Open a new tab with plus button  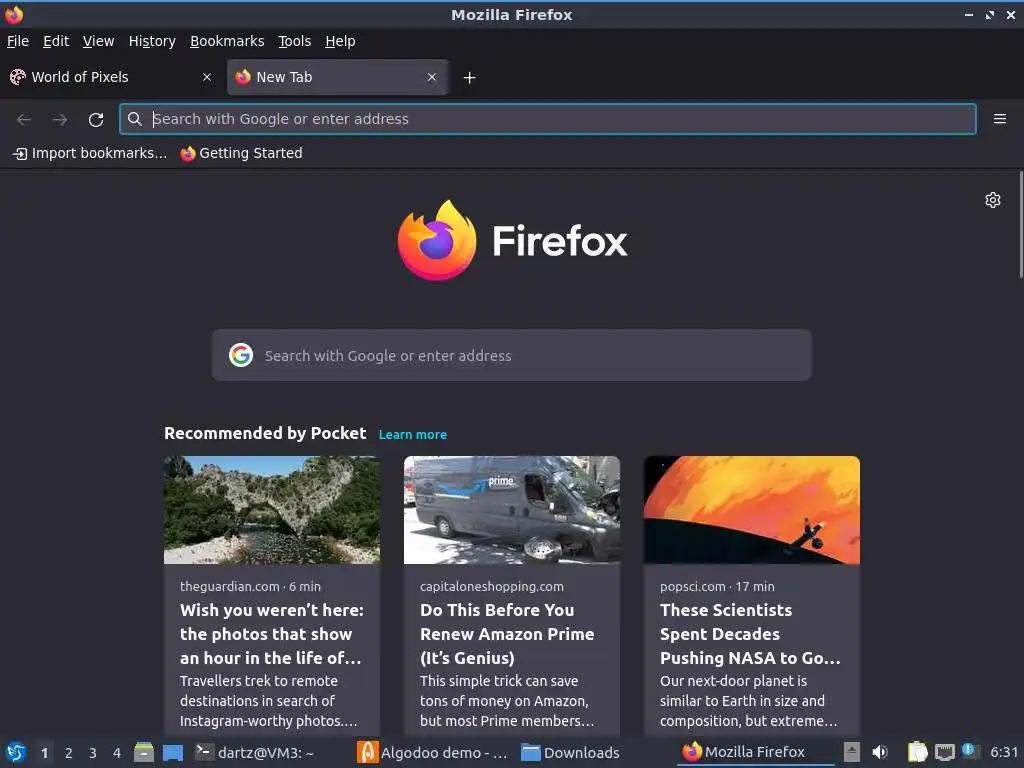[x=469, y=78]
